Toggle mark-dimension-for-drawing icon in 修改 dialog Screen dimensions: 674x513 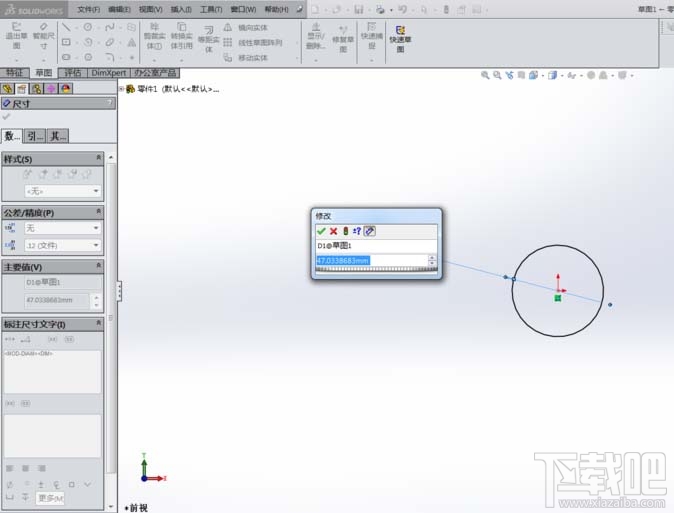pyautogui.click(x=370, y=231)
